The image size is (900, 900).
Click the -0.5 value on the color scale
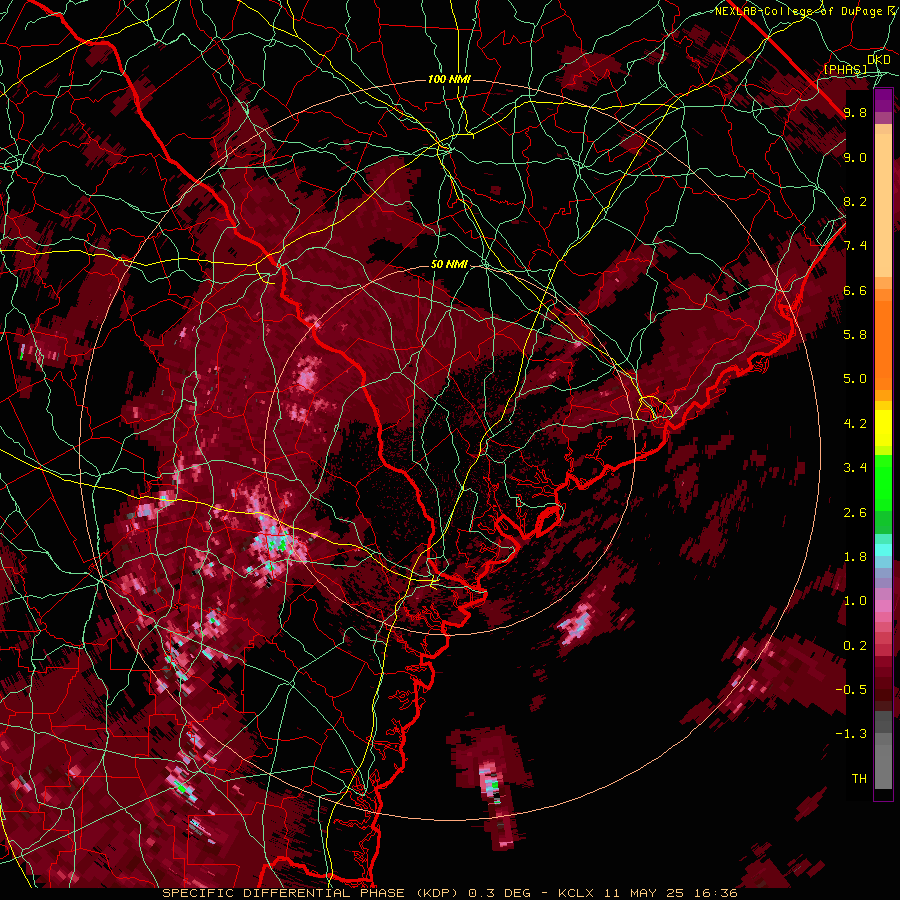(851, 690)
